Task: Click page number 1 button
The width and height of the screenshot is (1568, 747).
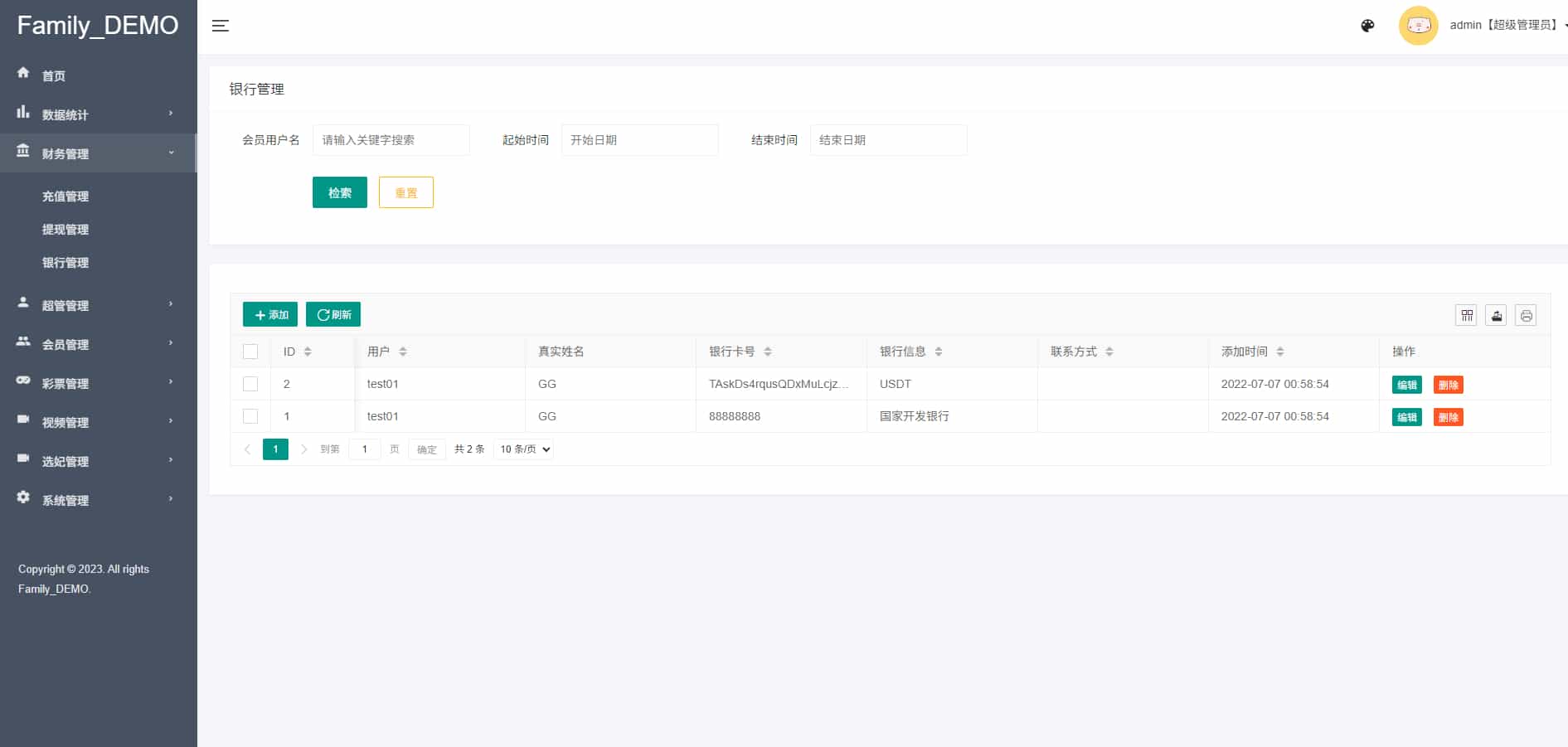Action: (x=275, y=449)
